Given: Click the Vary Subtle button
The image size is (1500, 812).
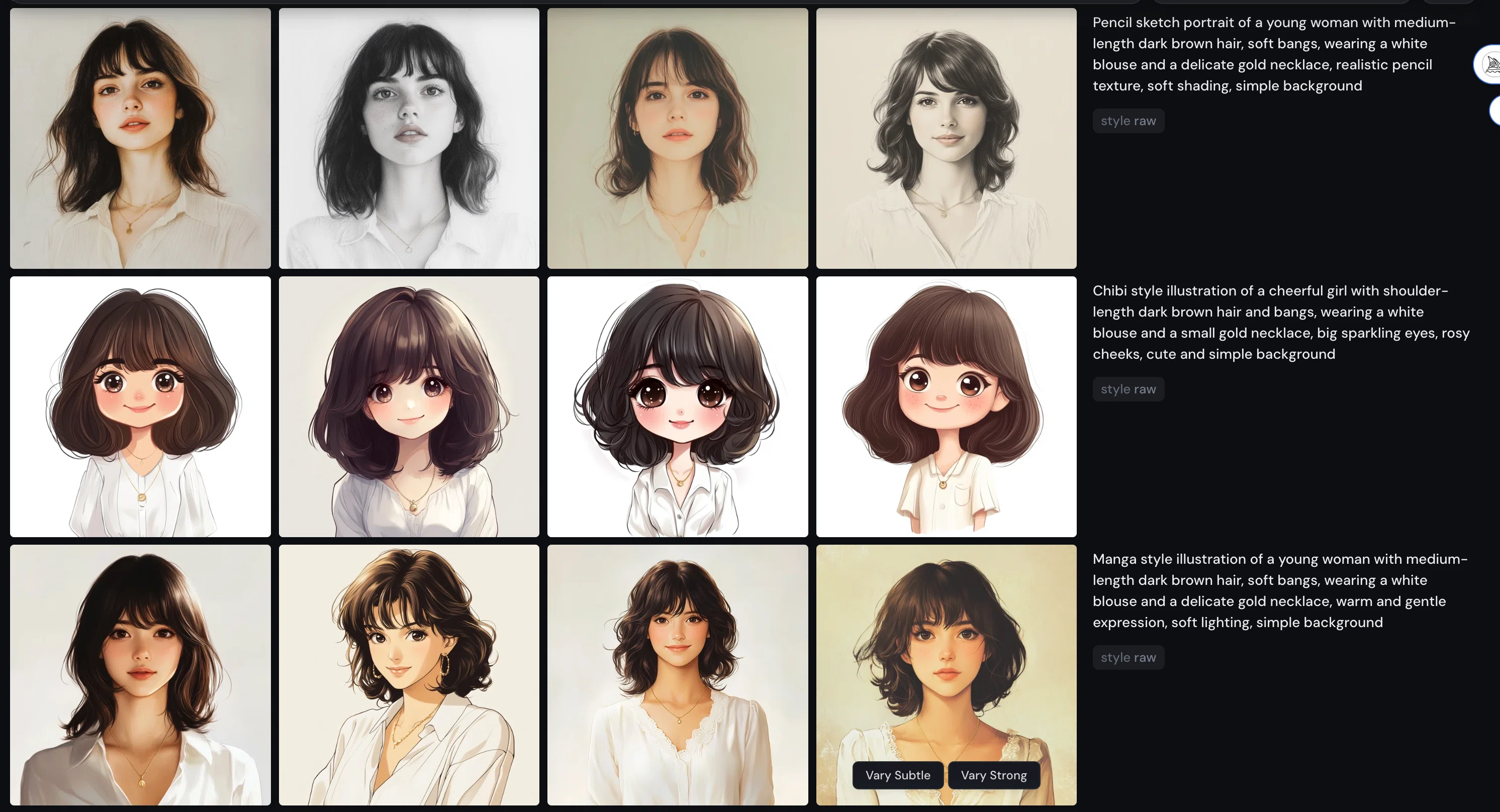Looking at the screenshot, I should (897, 775).
